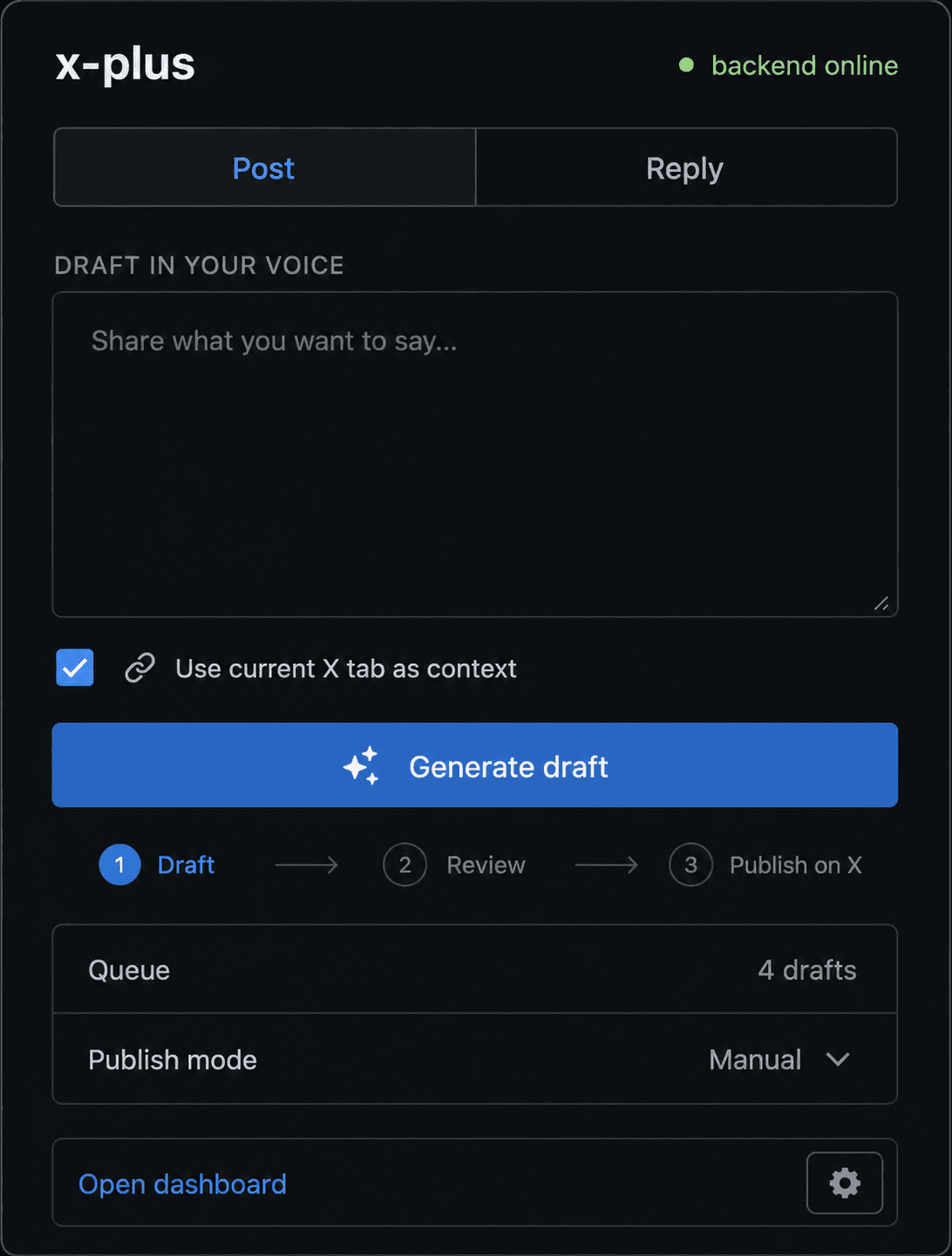The image size is (952, 1256).
Task: Open dashboard link
Action: (x=182, y=1184)
